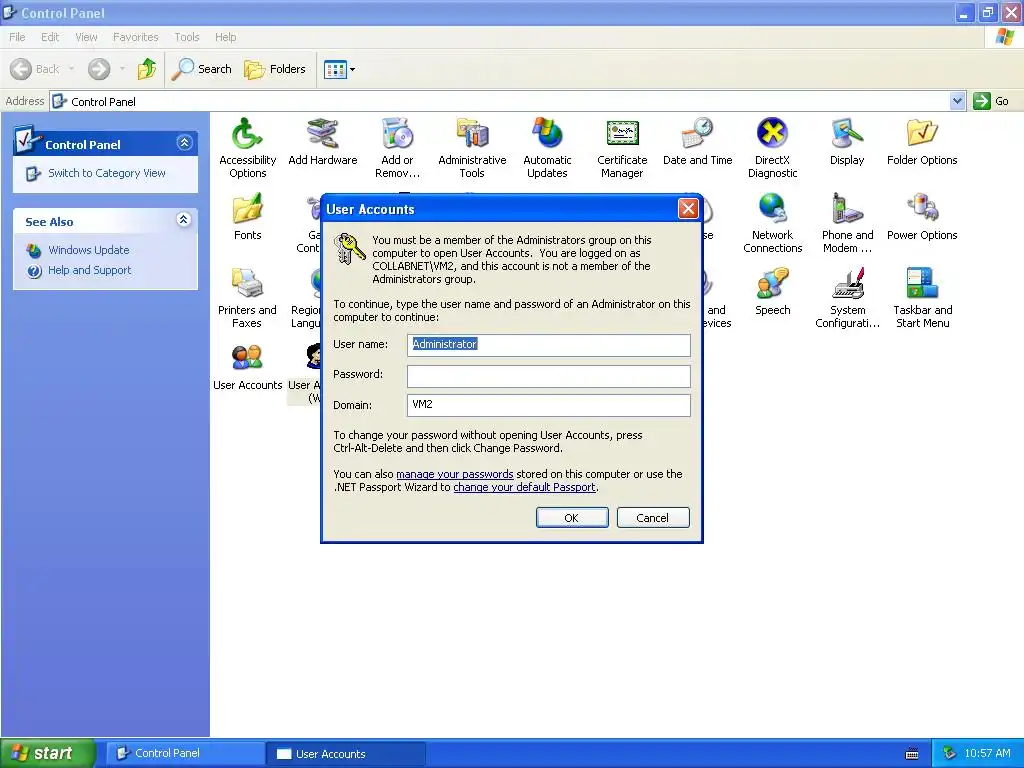Click OK in User Accounts dialog
Screen dimensions: 1024x768
(572, 518)
